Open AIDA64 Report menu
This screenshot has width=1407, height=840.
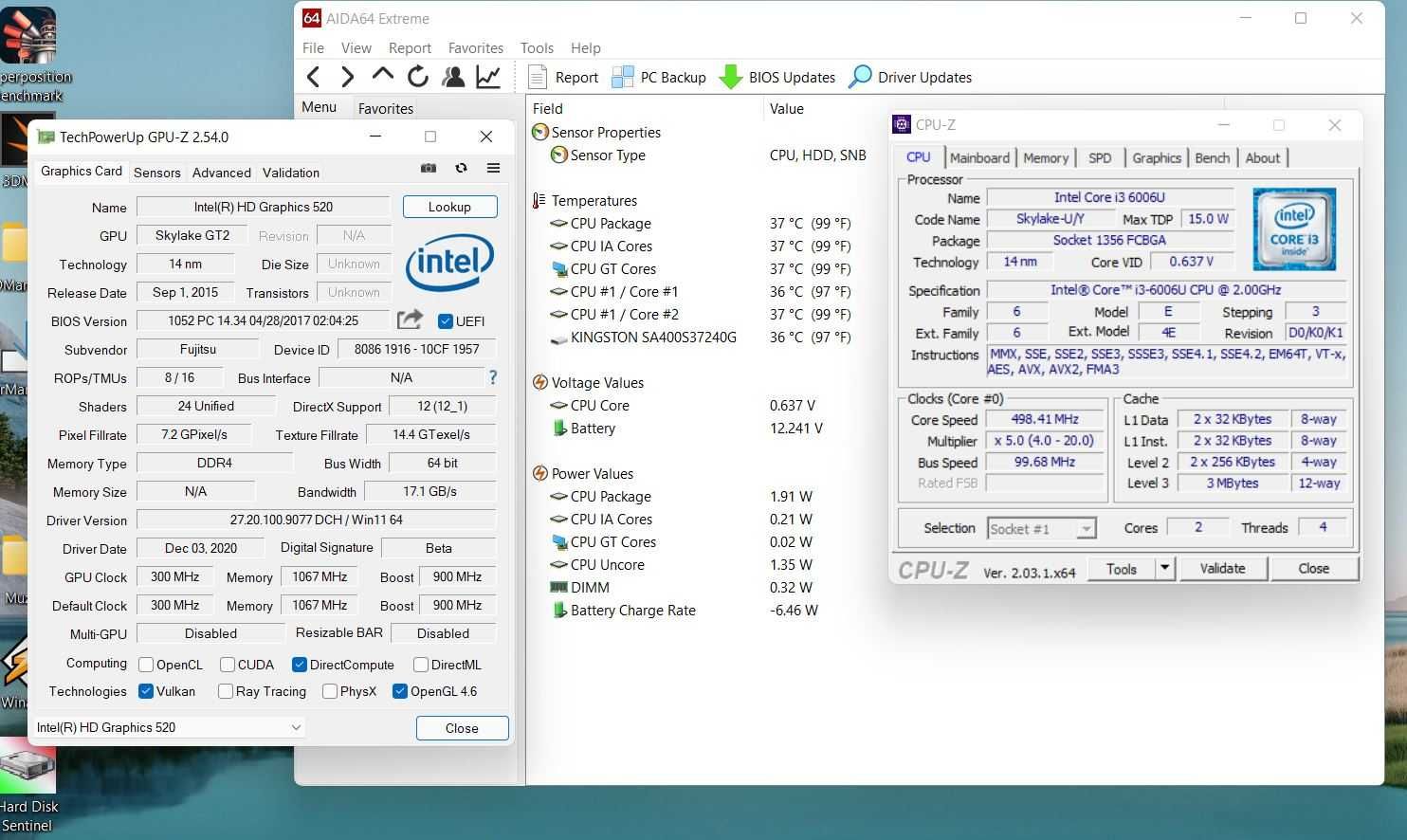pos(410,47)
